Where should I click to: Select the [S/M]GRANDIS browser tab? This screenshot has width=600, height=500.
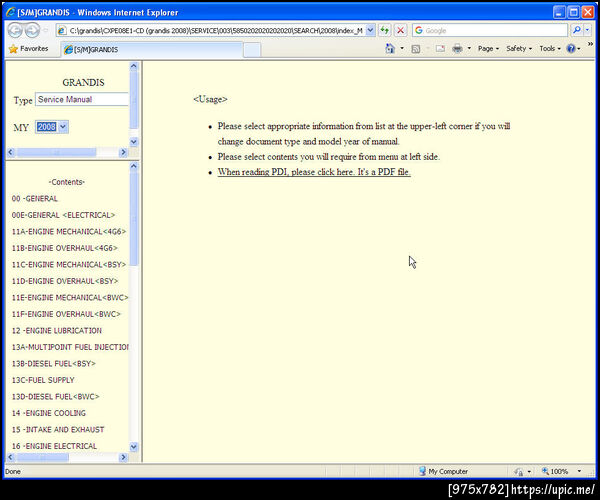tap(152, 49)
